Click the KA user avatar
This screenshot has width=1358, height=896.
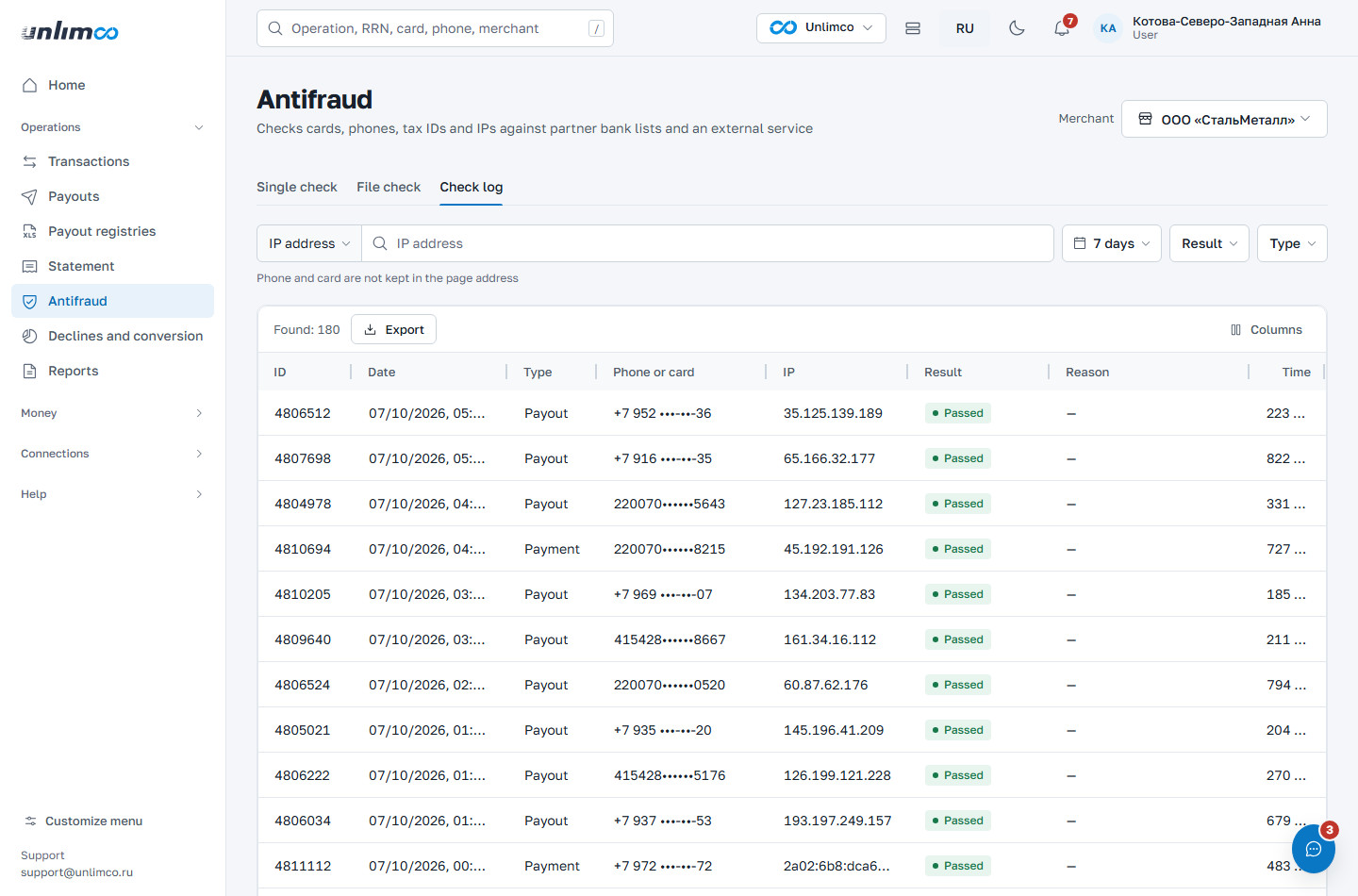(1108, 28)
